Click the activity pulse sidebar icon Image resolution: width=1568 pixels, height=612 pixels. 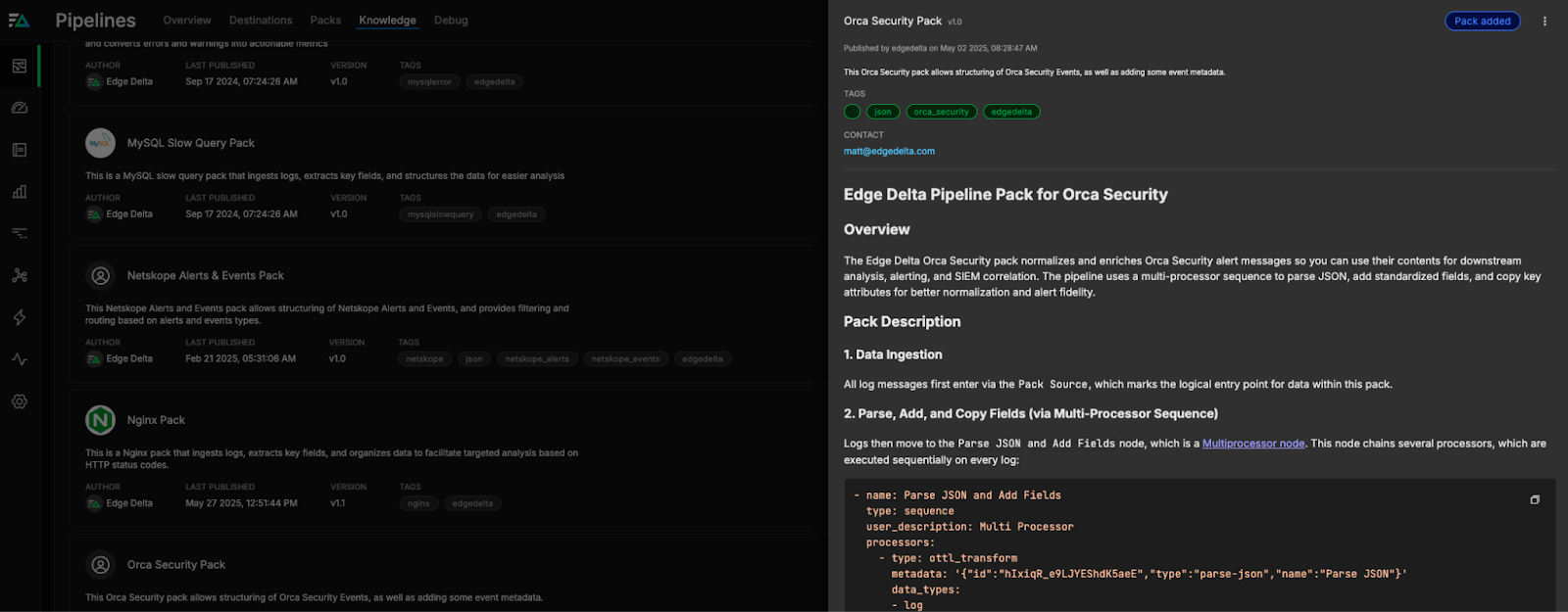20,359
